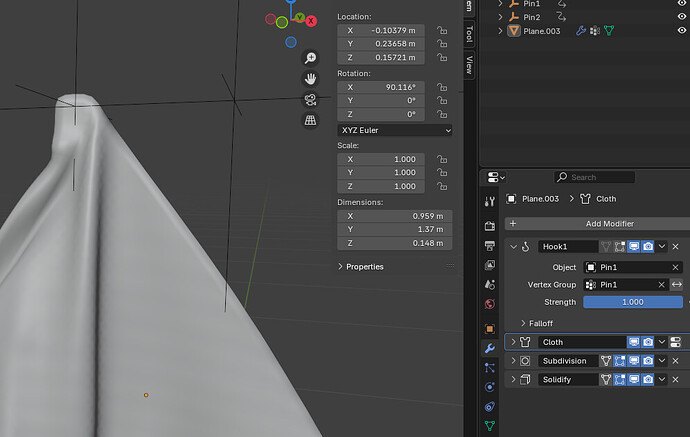Select the pan view hand icon

[x=310, y=79]
